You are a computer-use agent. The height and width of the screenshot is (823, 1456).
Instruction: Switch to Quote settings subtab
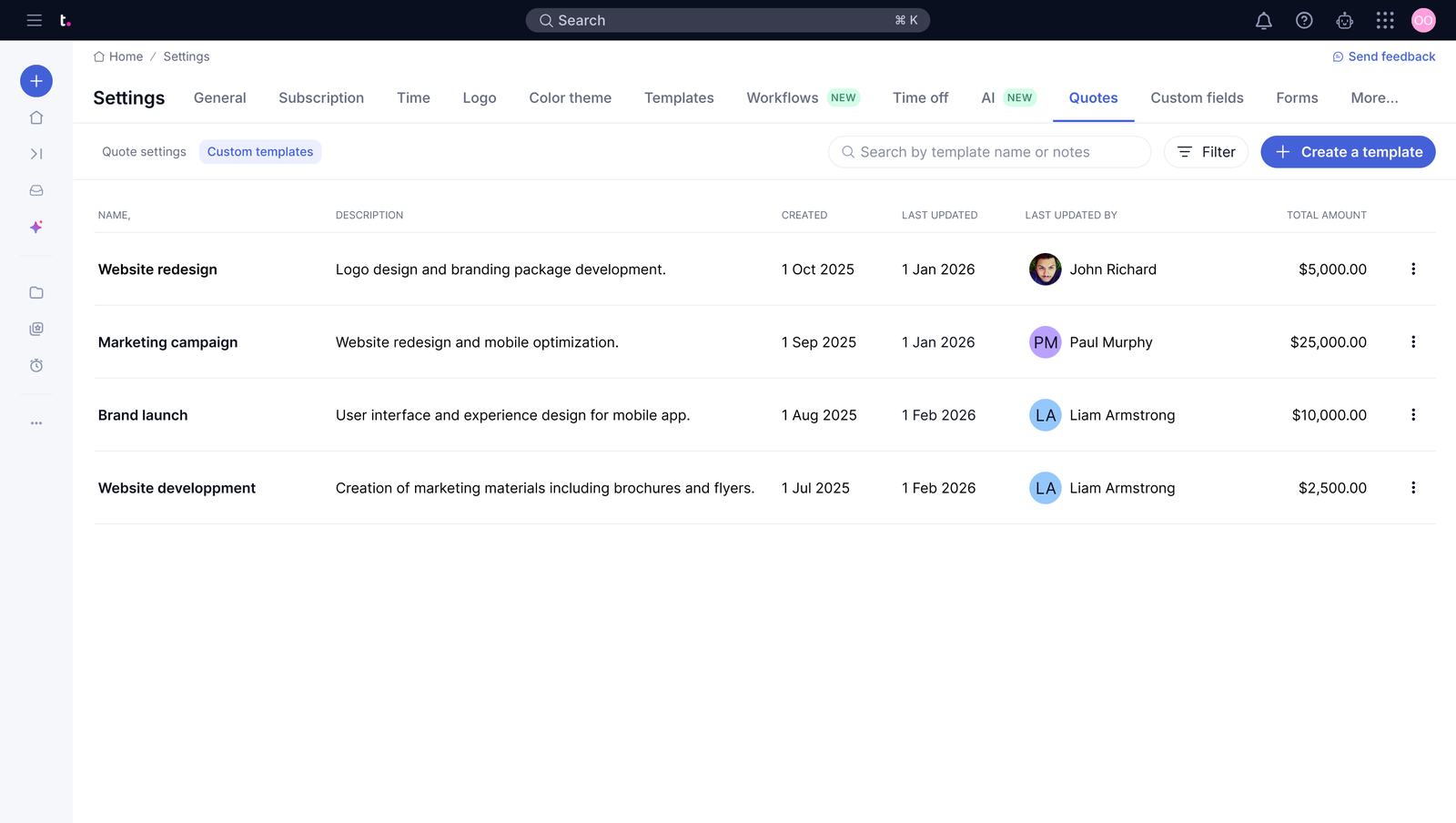point(144,152)
